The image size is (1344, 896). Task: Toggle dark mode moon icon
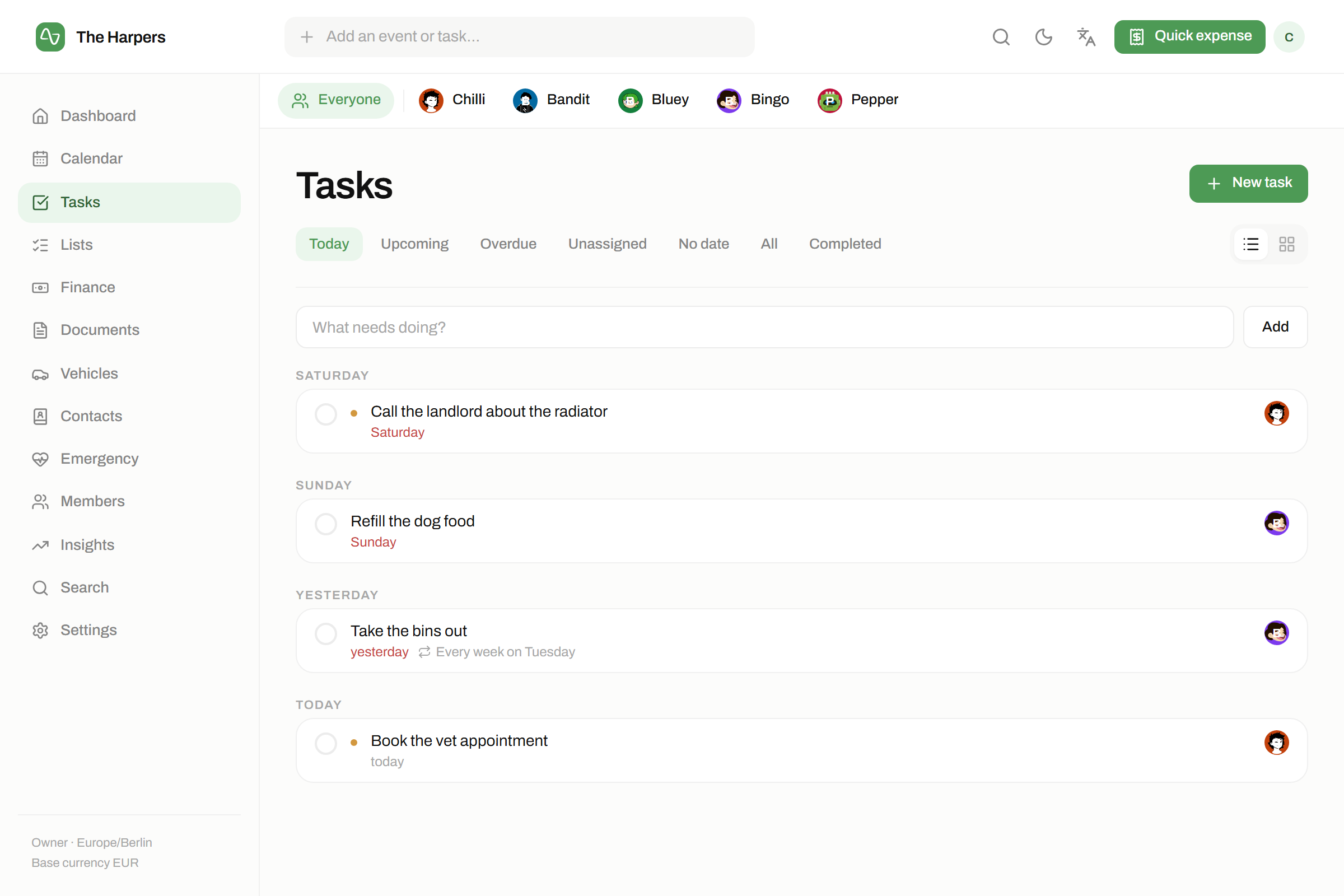click(x=1043, y=37)
